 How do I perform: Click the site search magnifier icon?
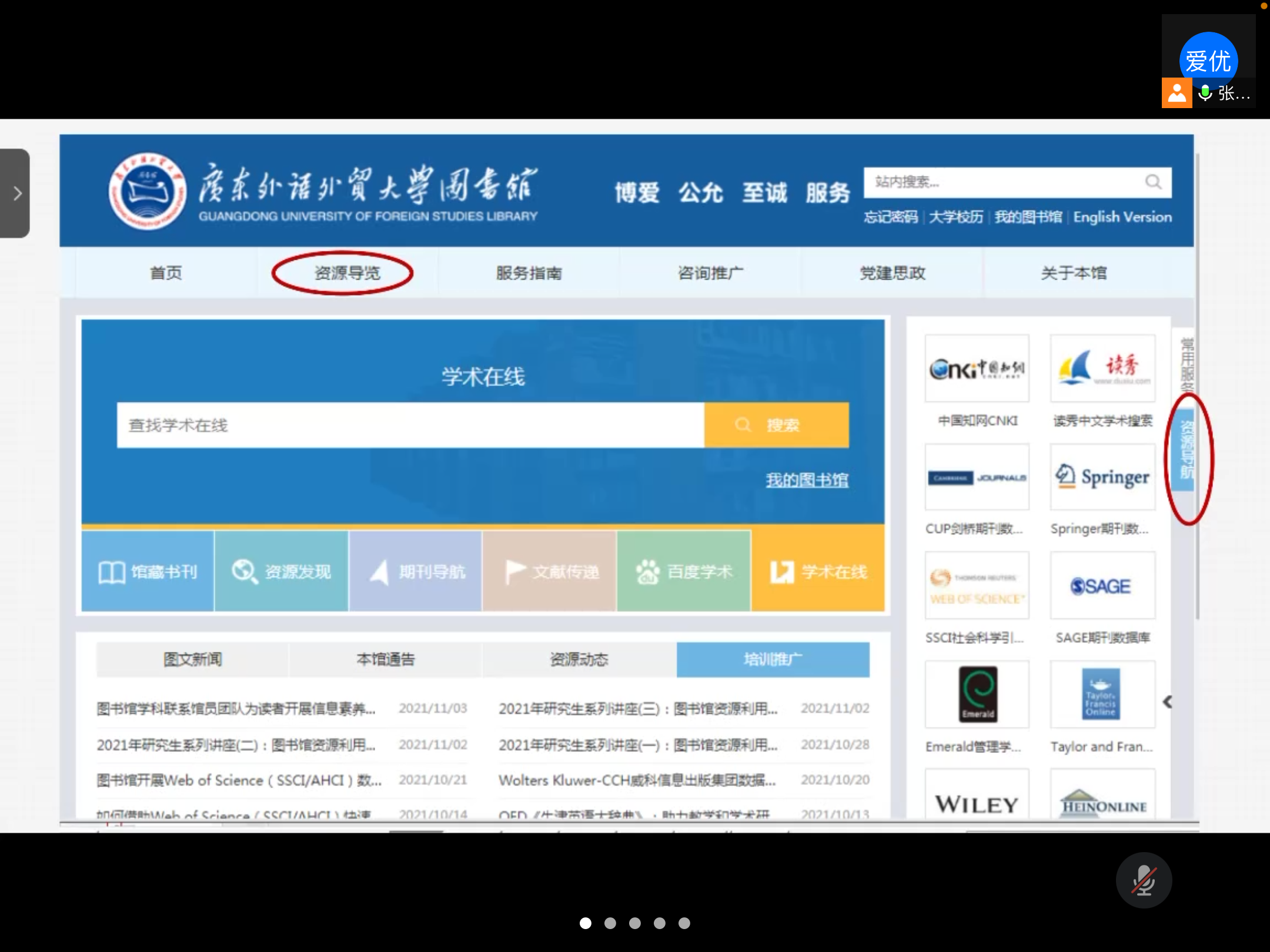[1153, 182]
